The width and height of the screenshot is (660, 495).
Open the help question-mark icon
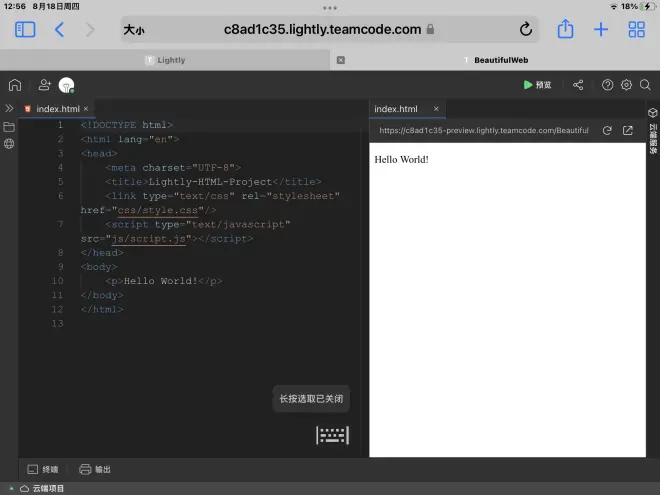pyautogui.click(x=607, y=85)
